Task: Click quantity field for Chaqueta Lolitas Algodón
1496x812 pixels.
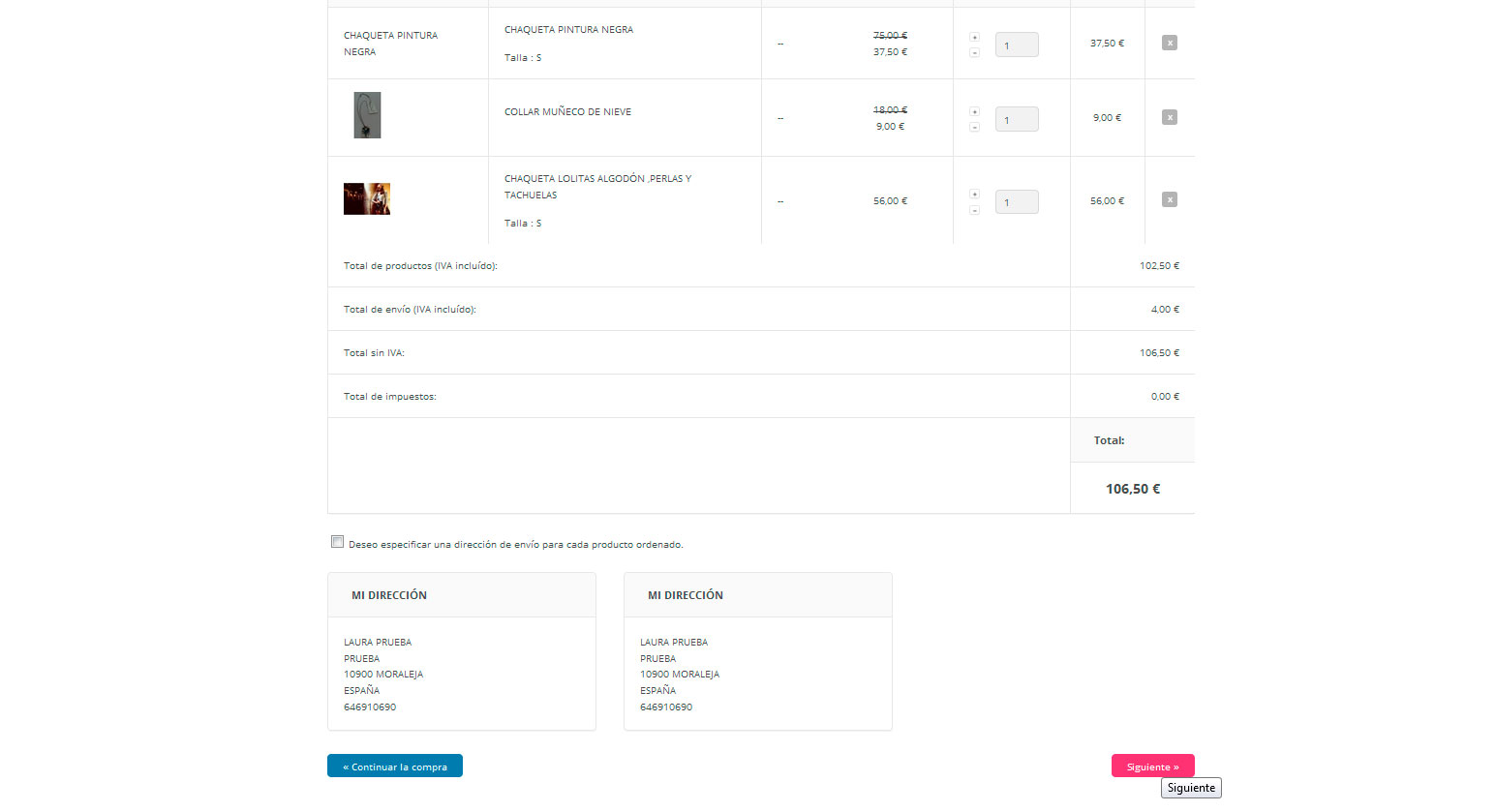Action: click(x=1017, y=201)
